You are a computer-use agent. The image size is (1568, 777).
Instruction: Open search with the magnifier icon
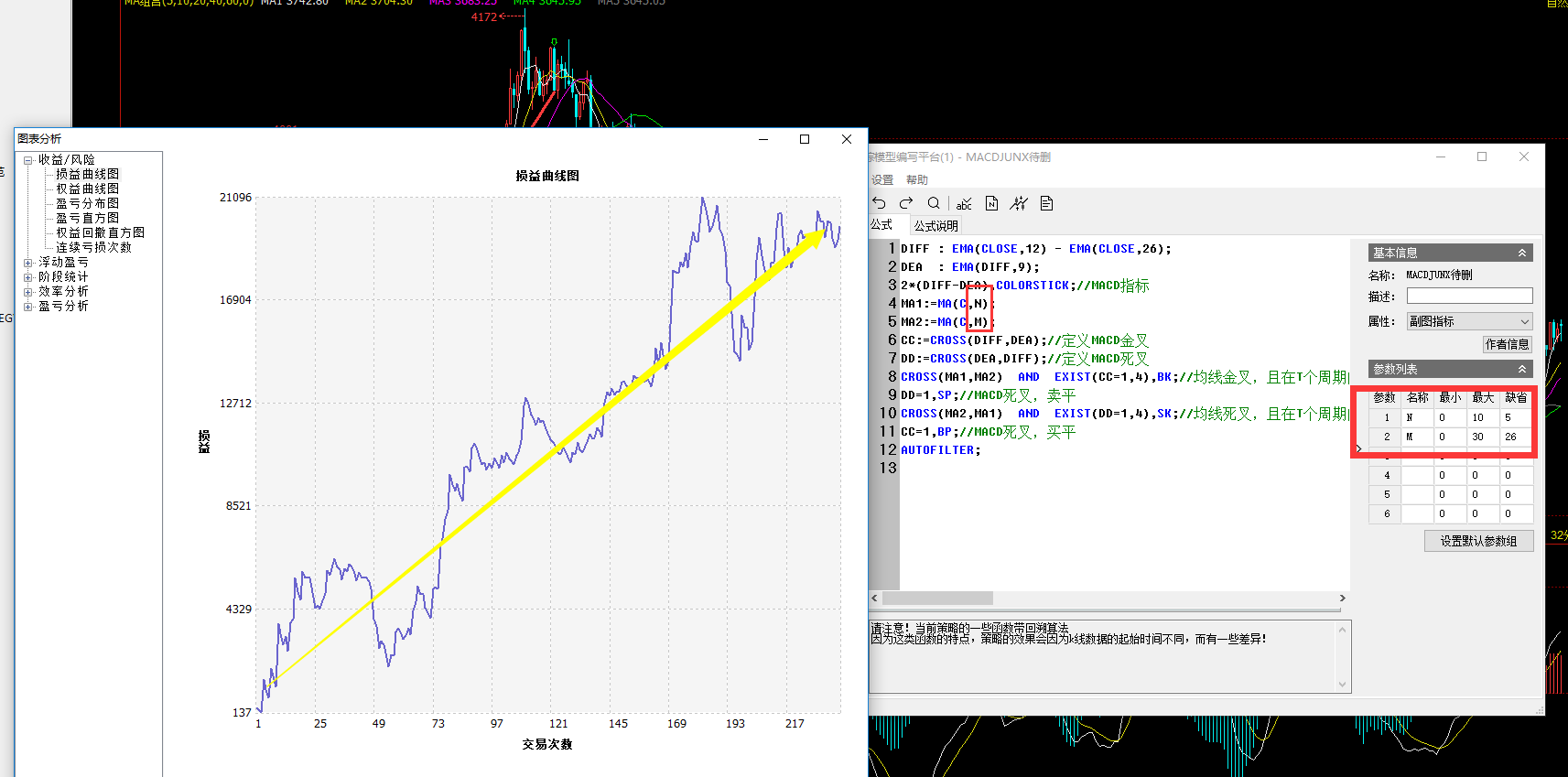pyautogui.click(x=934, y=203)
